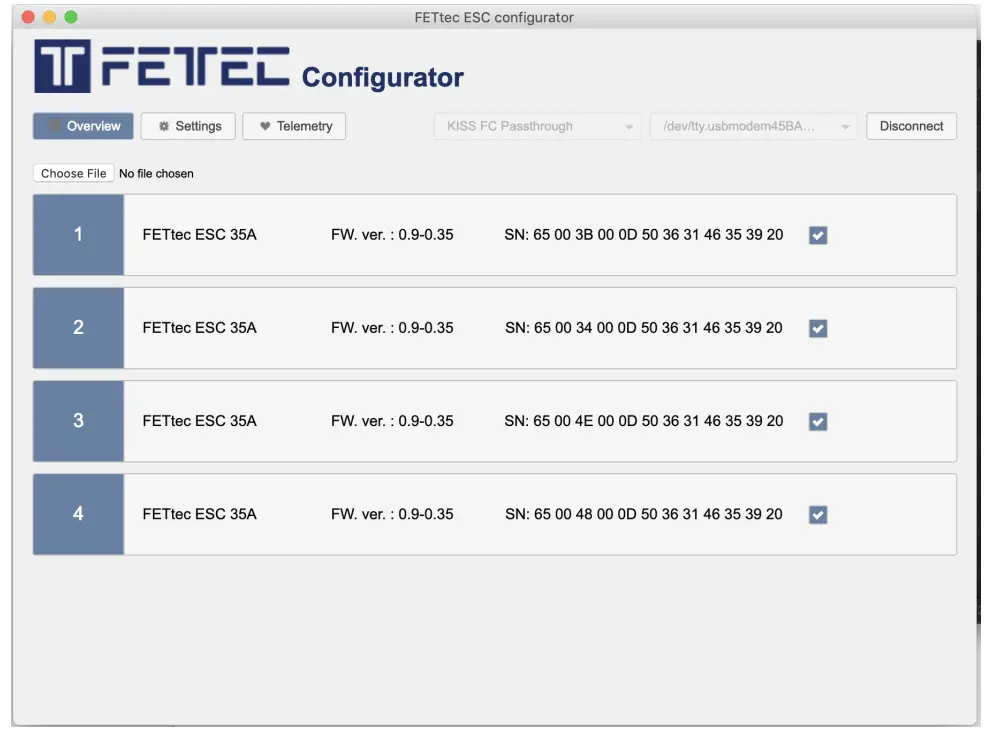Open the /dev/tty.usbmodem45BA port dropdown
The image size is (994, 732).
click(x=754, y=126)
